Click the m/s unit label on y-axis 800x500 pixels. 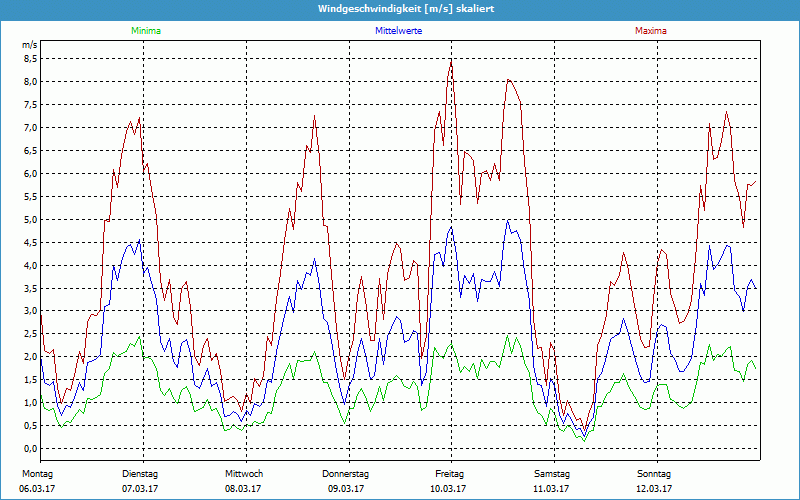tap(30, 45)
